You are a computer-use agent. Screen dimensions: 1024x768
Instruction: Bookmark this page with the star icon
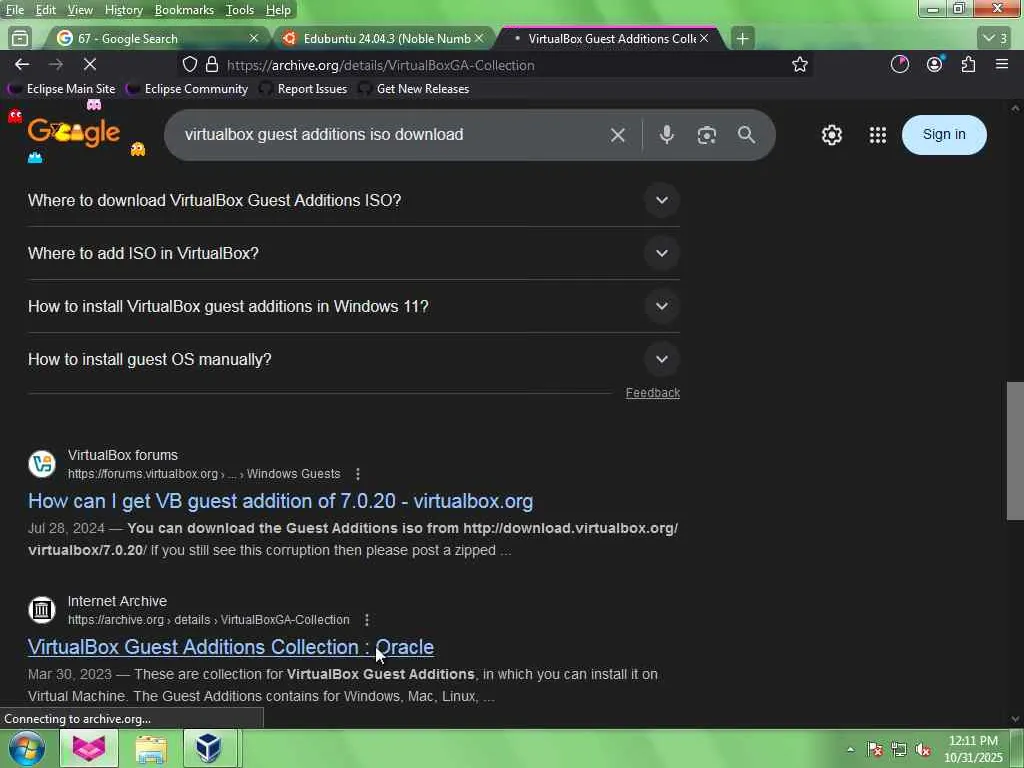click(x=799, y=65)
